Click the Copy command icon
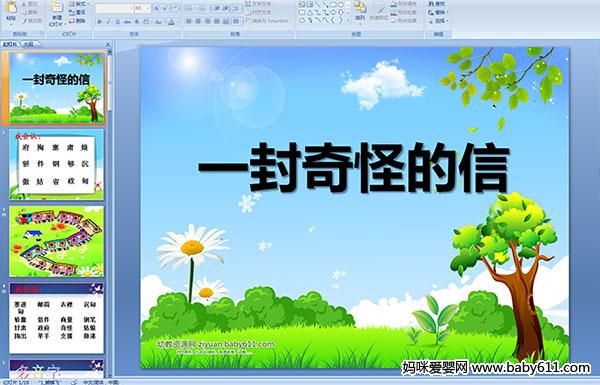600x385 pixels. pyautogui.click(x=24, y=12)
